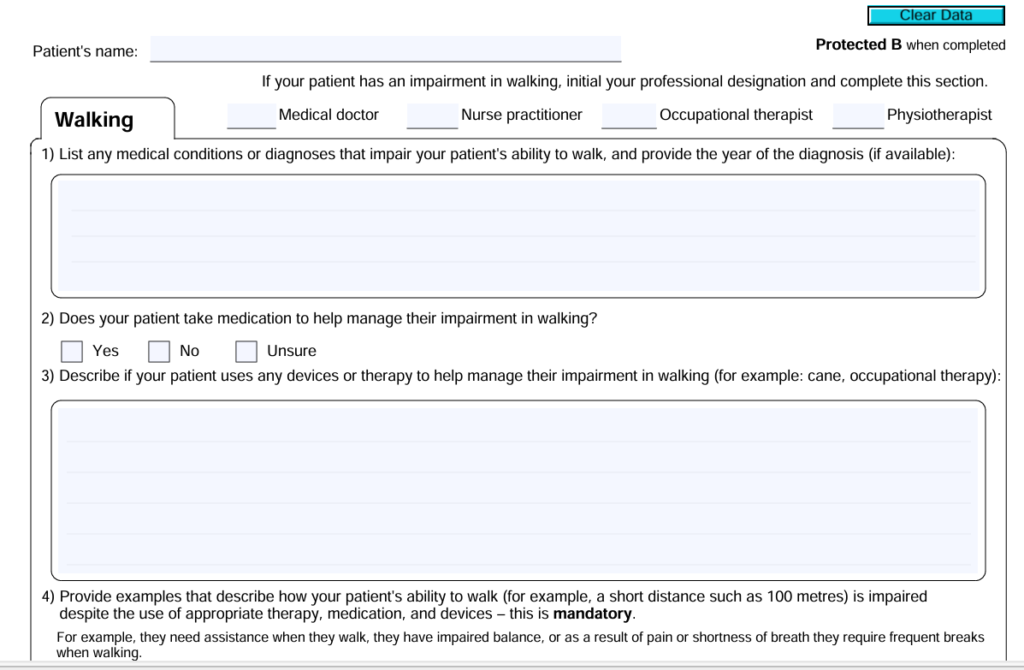Click the "Patient's name:" label text
Viewport: 1024px width, 670px height.
(85, 51)
